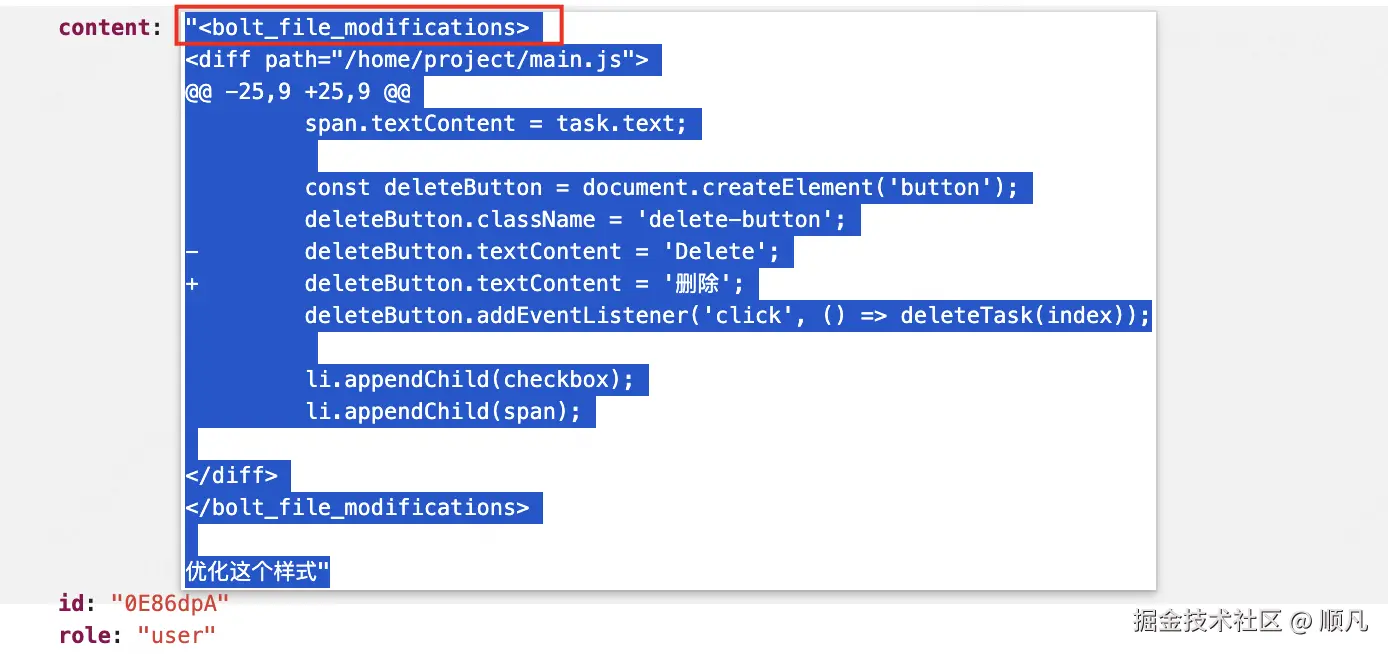
Task: Click the '优化这个样式' text line
Action: (x=257, y=572)
